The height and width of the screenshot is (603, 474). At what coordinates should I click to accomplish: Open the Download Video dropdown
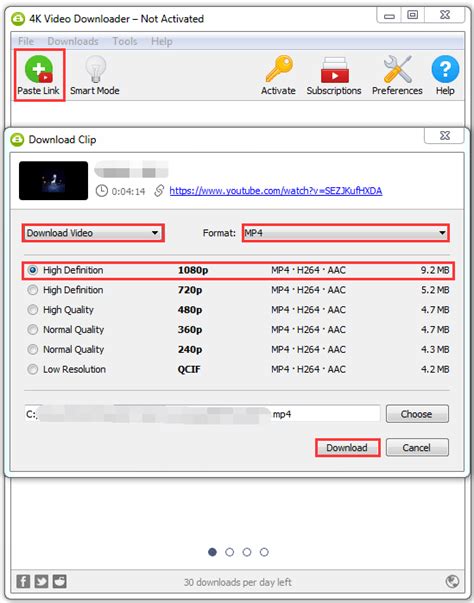pos(93,233)
